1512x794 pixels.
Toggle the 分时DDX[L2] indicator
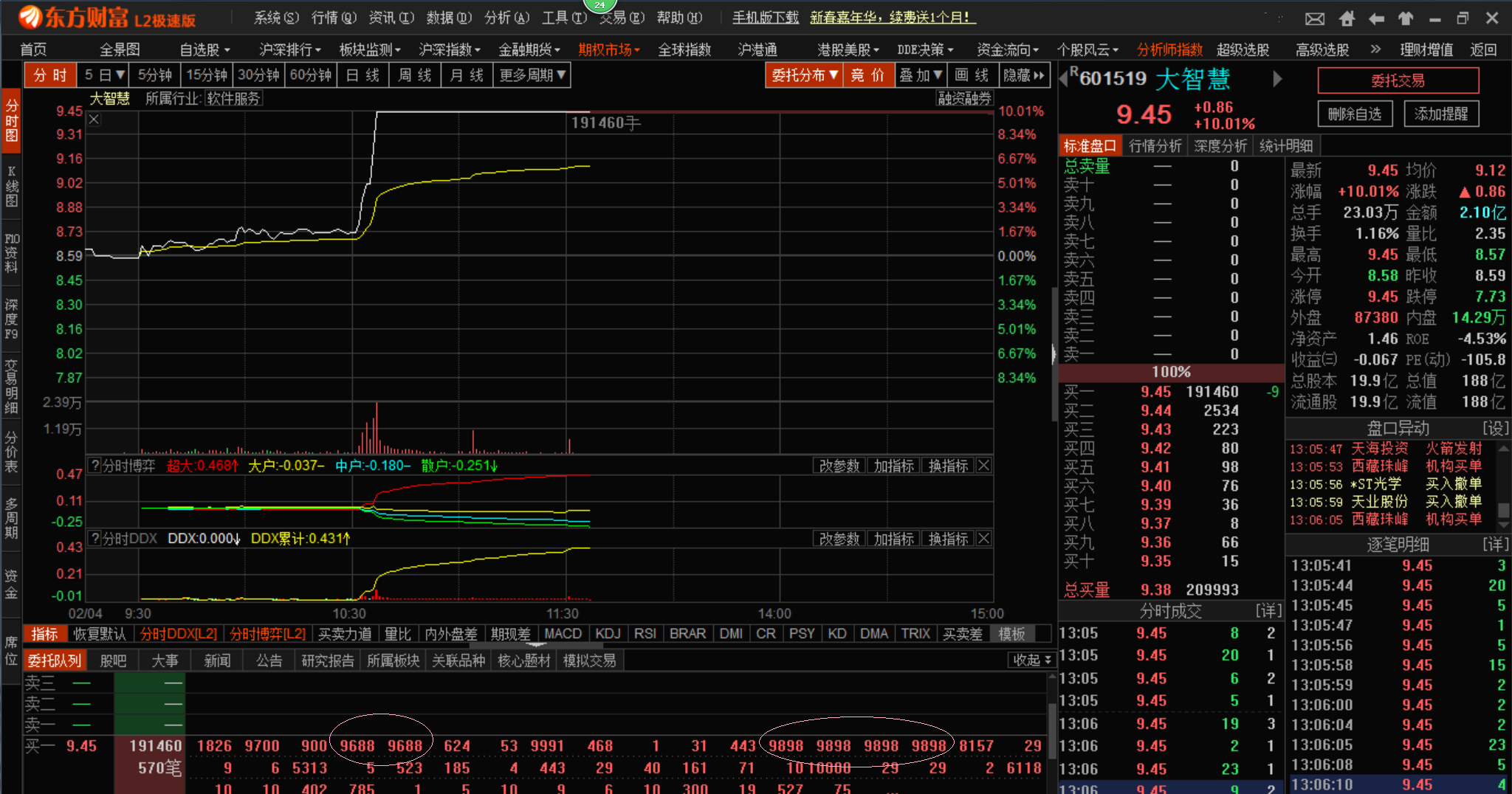178,634
